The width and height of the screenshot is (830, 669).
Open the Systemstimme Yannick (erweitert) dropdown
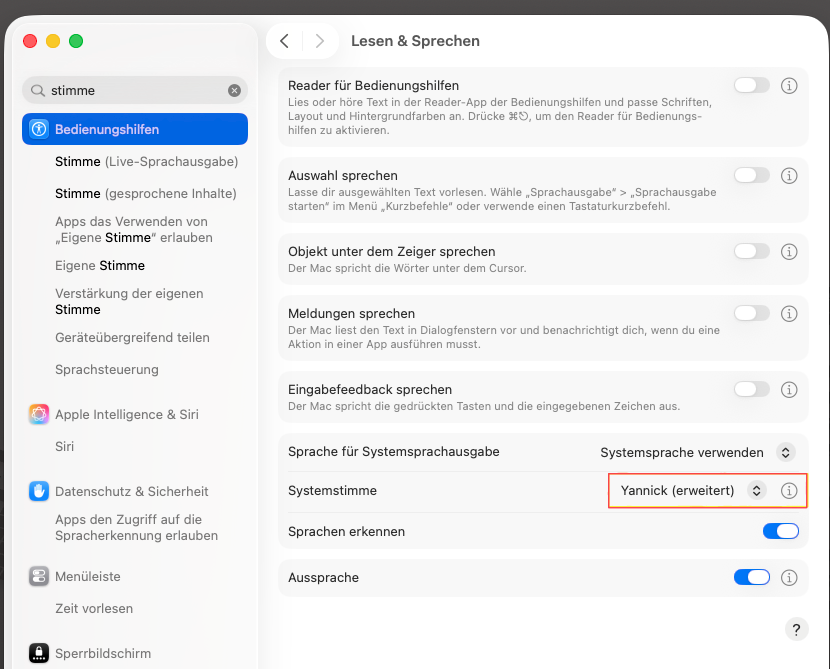pos(692,490)
